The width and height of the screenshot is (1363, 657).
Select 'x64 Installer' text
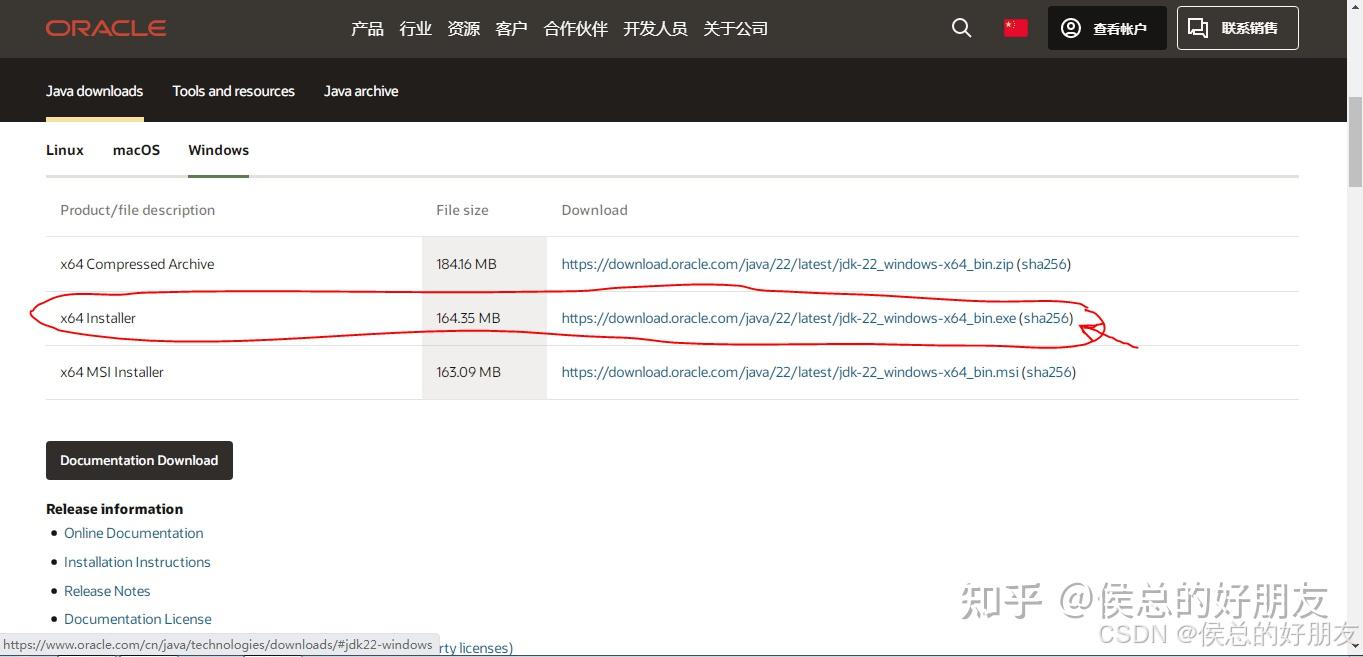(98, 318)
